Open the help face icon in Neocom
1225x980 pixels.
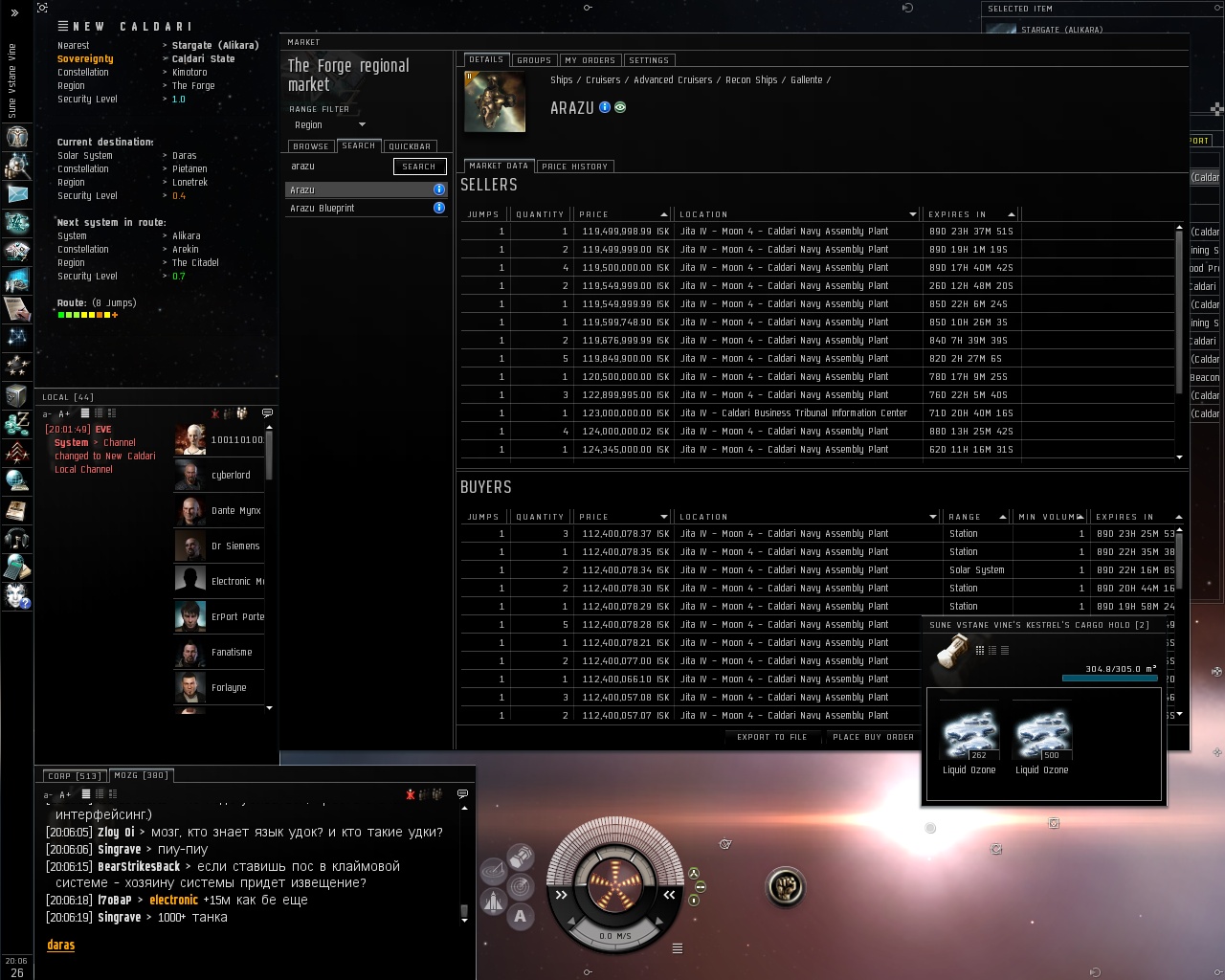(16, 595)
